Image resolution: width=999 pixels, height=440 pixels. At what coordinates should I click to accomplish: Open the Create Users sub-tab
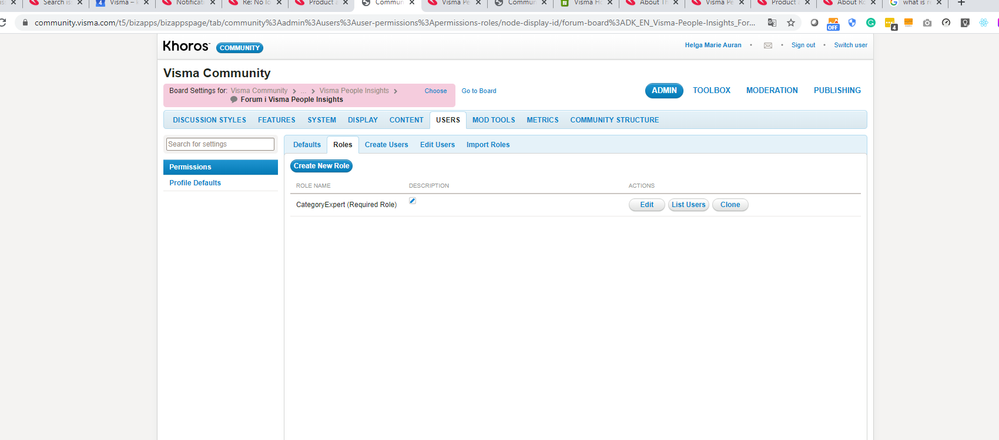tap(386, 145)
